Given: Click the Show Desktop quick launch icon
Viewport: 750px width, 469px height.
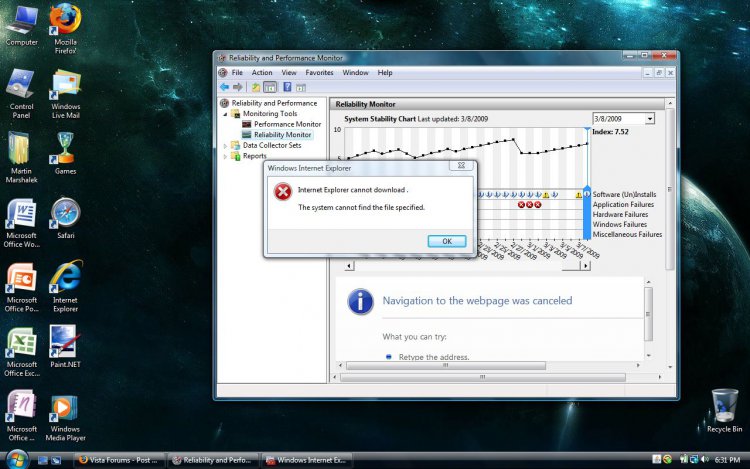Looking at the screenshot, I should click(43, 460).
